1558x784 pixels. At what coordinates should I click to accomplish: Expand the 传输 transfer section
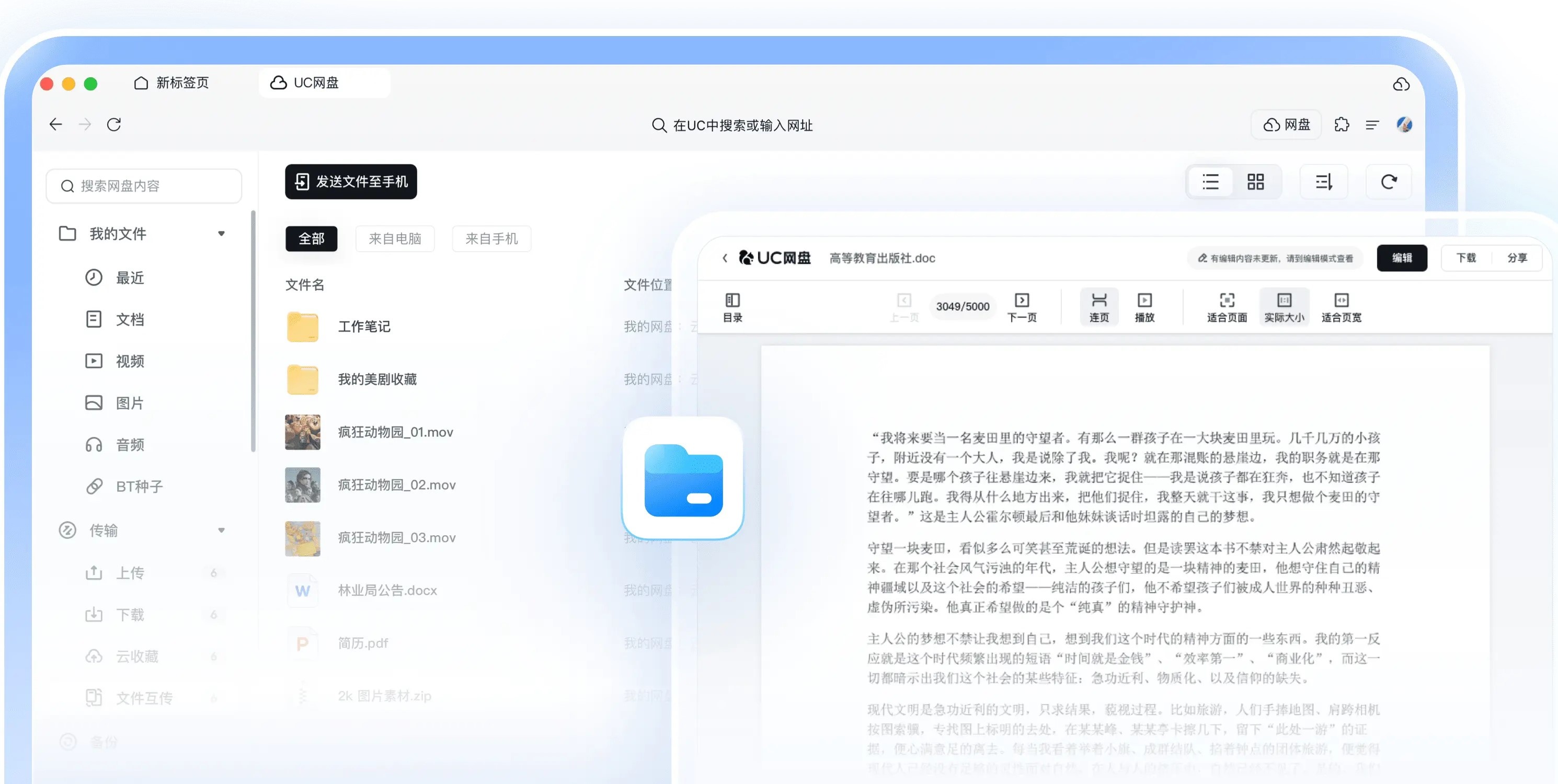[x=222, y=530]
